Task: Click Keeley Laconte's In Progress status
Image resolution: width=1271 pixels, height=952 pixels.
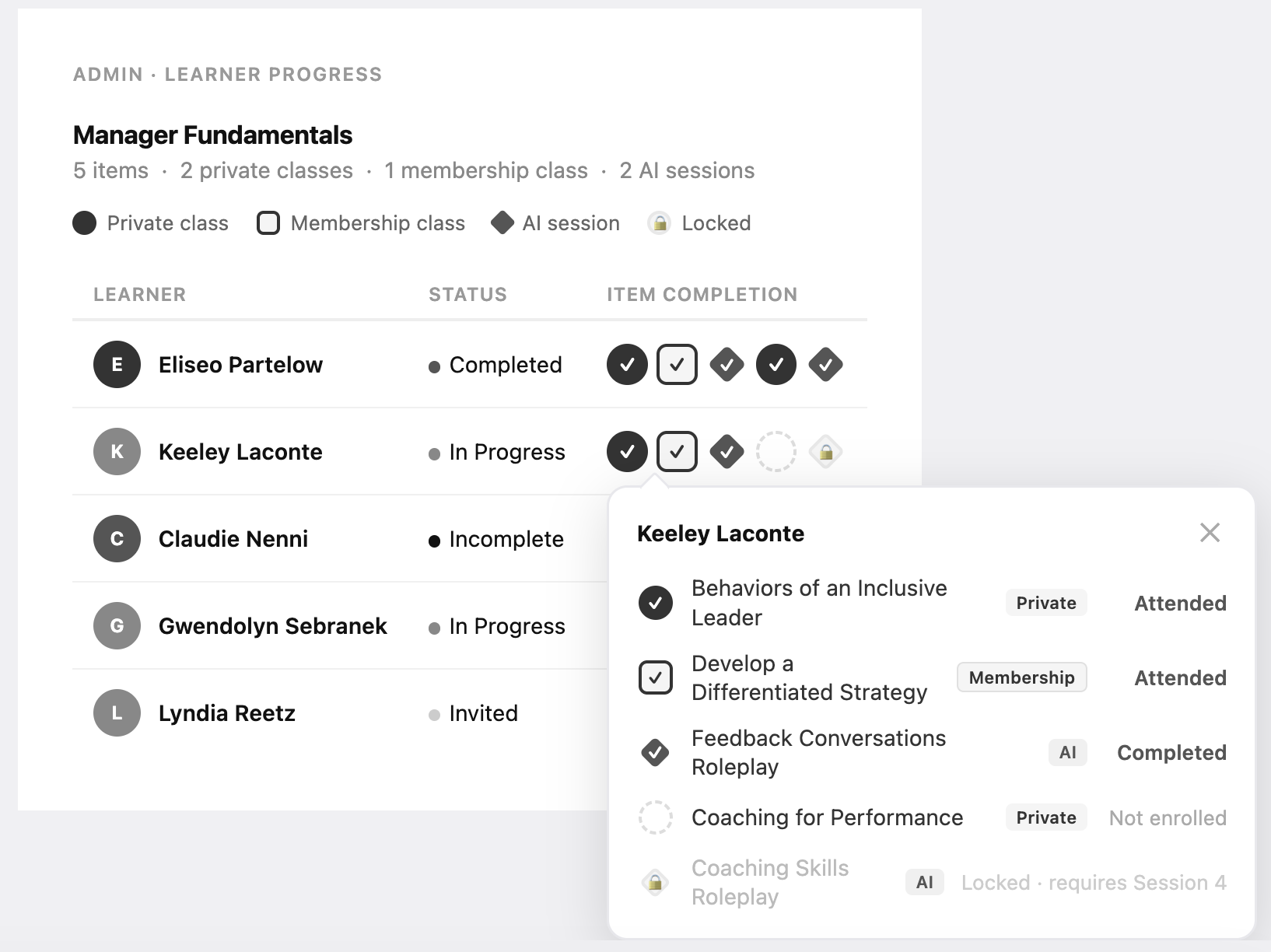Action: point(496,452)
